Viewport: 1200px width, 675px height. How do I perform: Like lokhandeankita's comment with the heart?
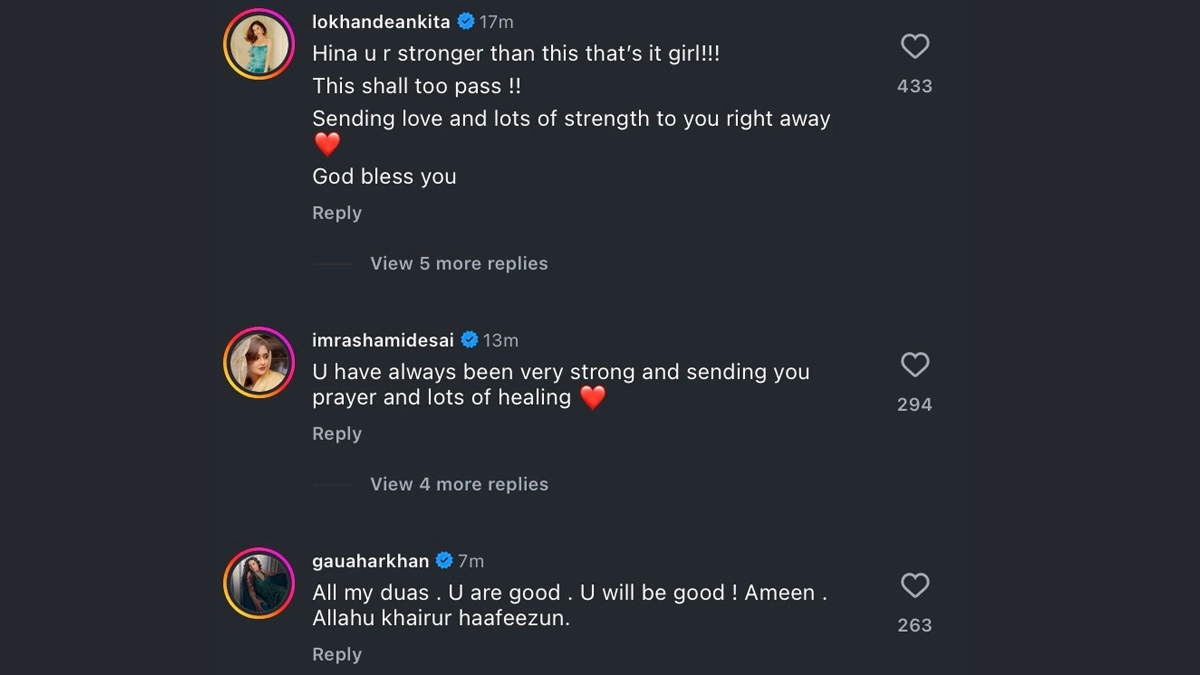(915, 46)
